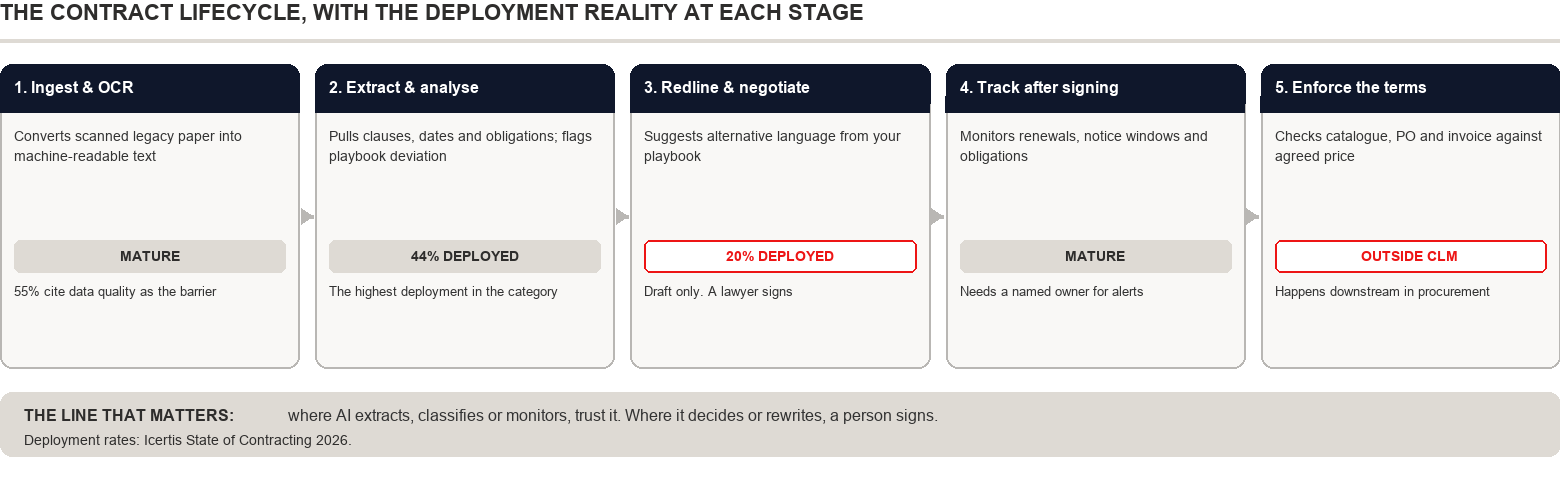Image resolution: width=1560 pixels, height=500 pixels.
Task: Click the MATURE badge under Track after signing
Action: 1095,256
